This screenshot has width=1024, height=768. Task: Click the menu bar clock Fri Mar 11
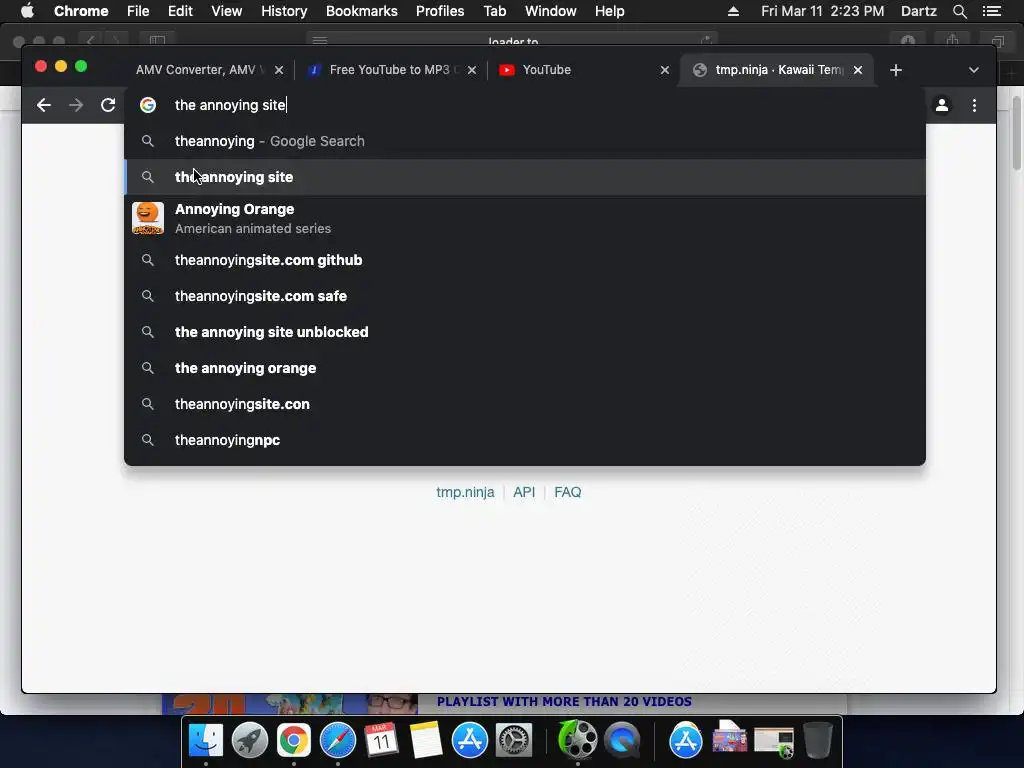pyautogui.click(x=823, y=11)
